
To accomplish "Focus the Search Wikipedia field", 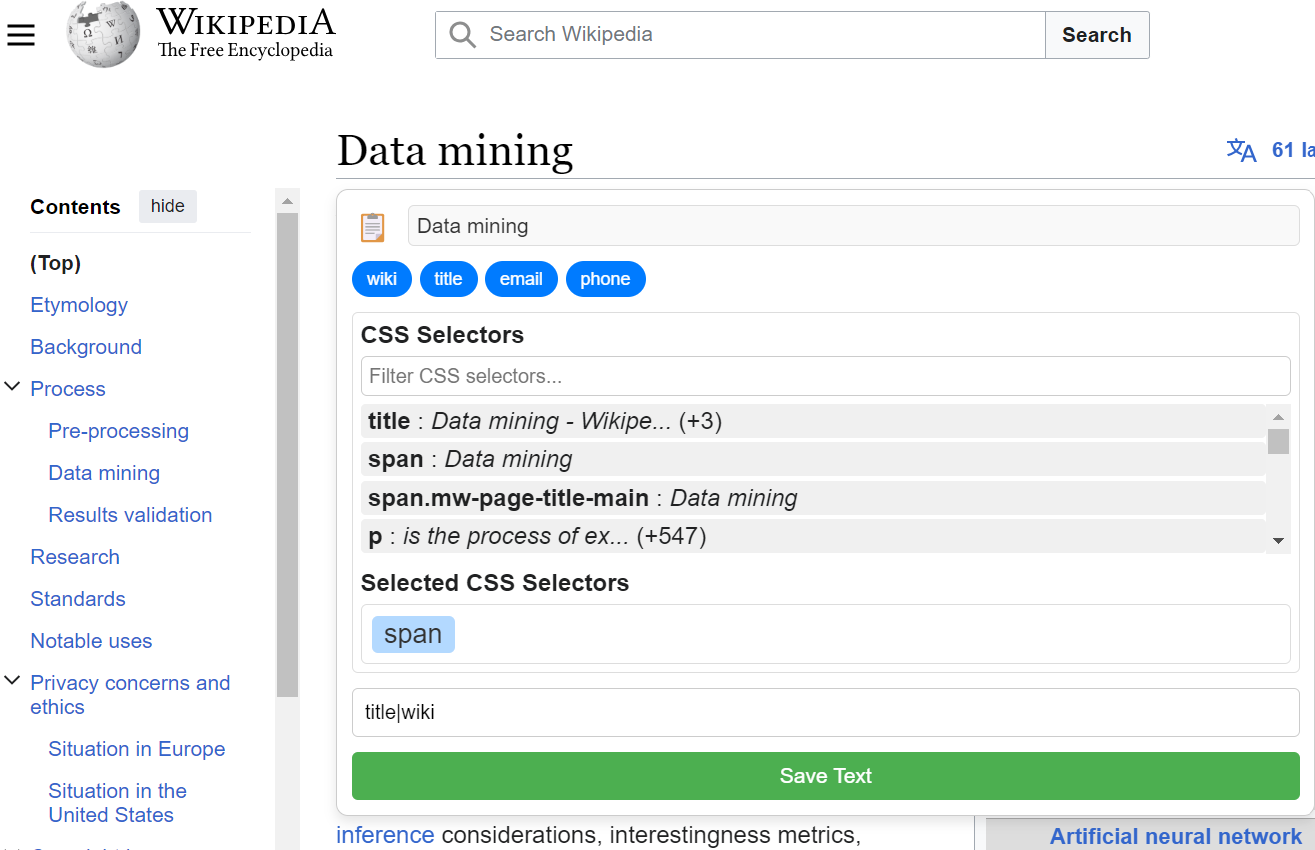I will (x=740, y=35).
